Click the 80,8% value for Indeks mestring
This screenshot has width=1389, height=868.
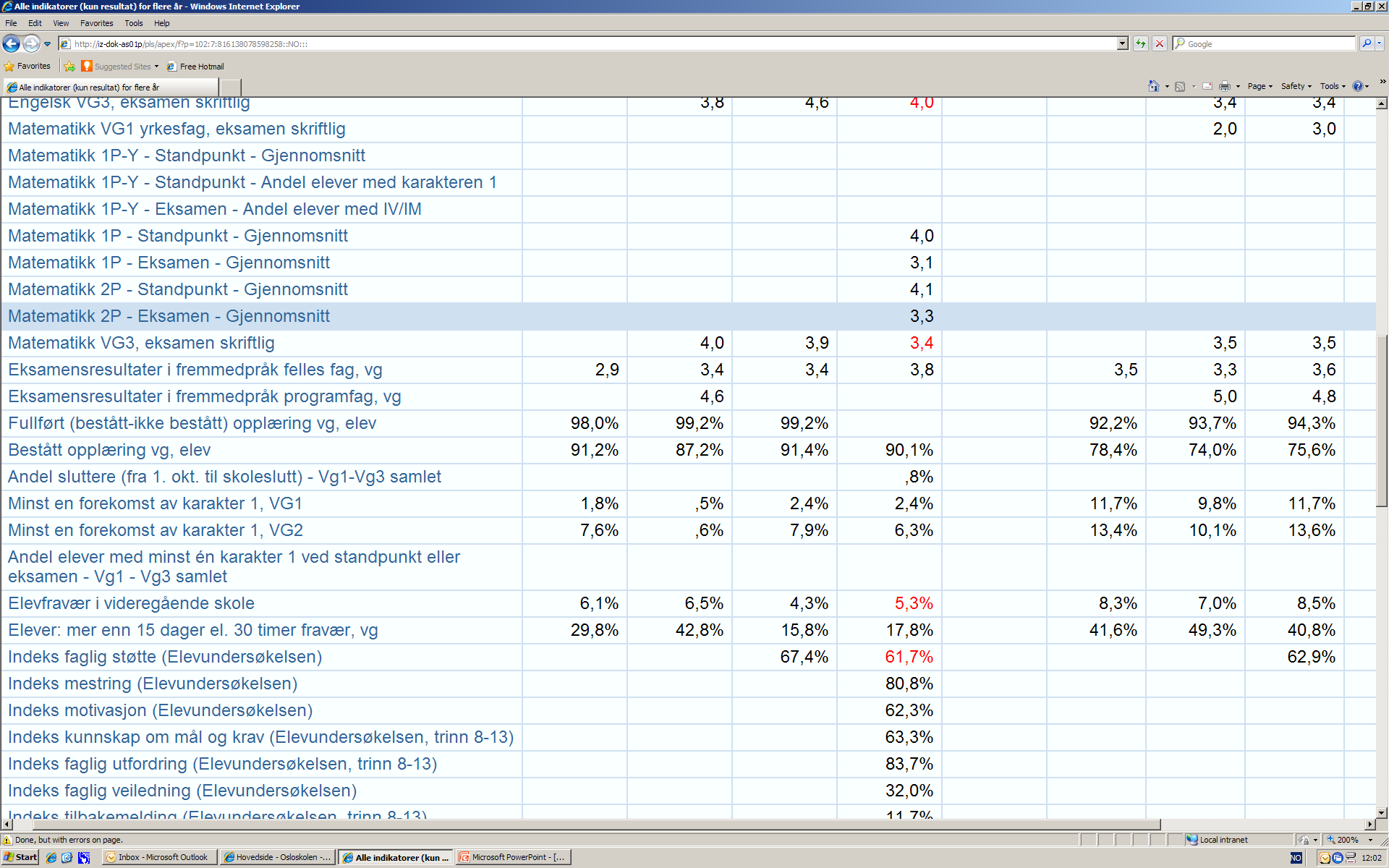point(909,684)
